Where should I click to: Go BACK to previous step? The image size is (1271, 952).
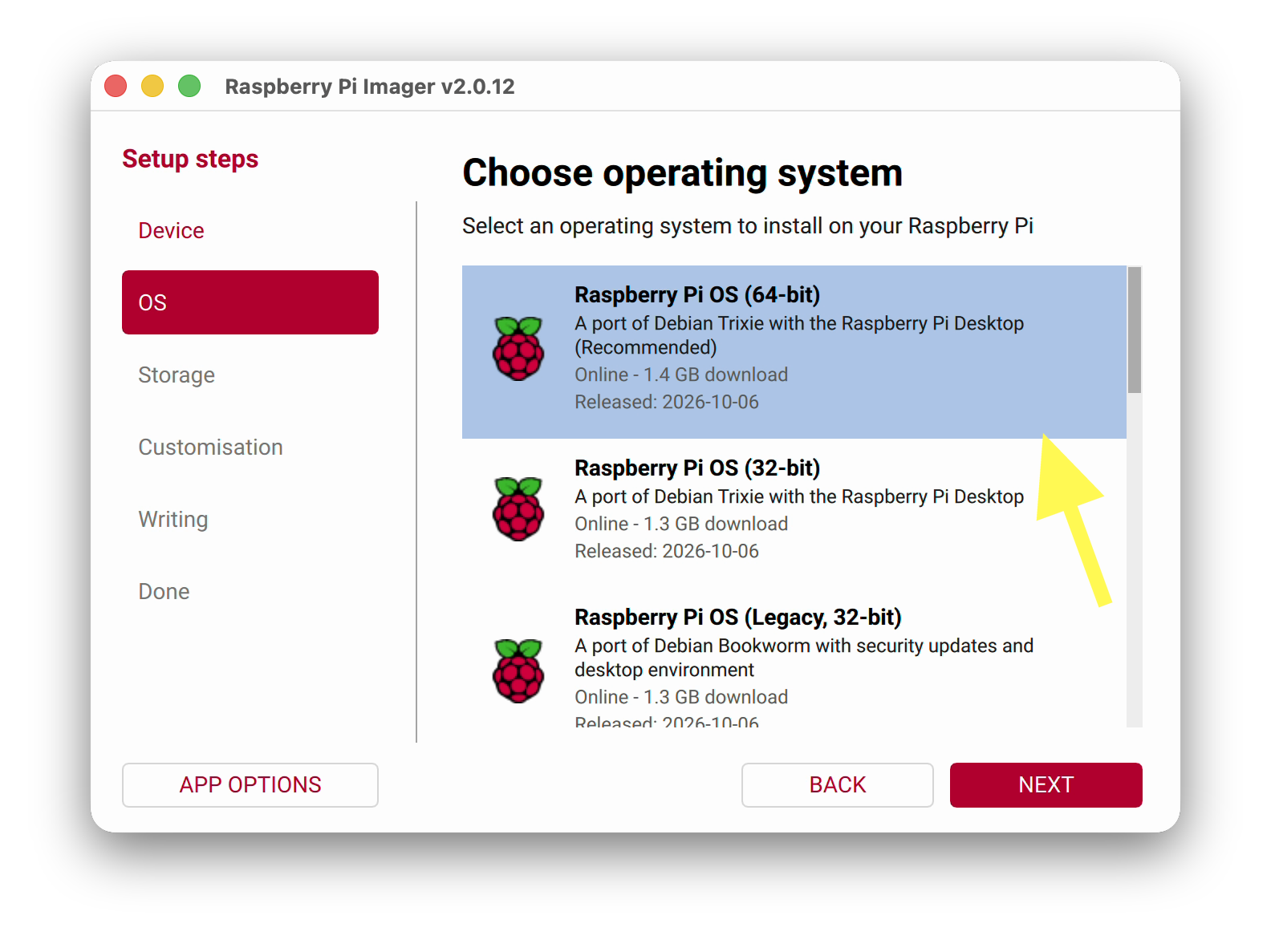[837, 784]
